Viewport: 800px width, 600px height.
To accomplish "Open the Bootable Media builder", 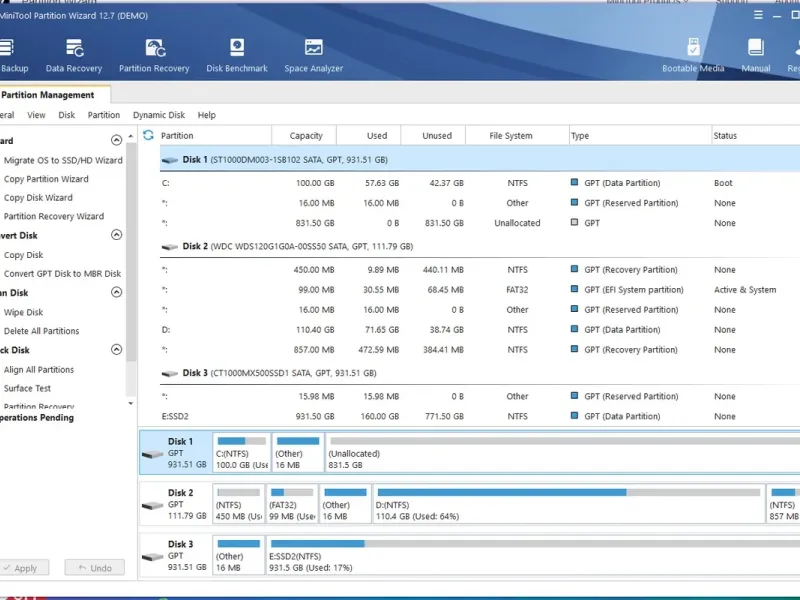I will pos(693,55).
